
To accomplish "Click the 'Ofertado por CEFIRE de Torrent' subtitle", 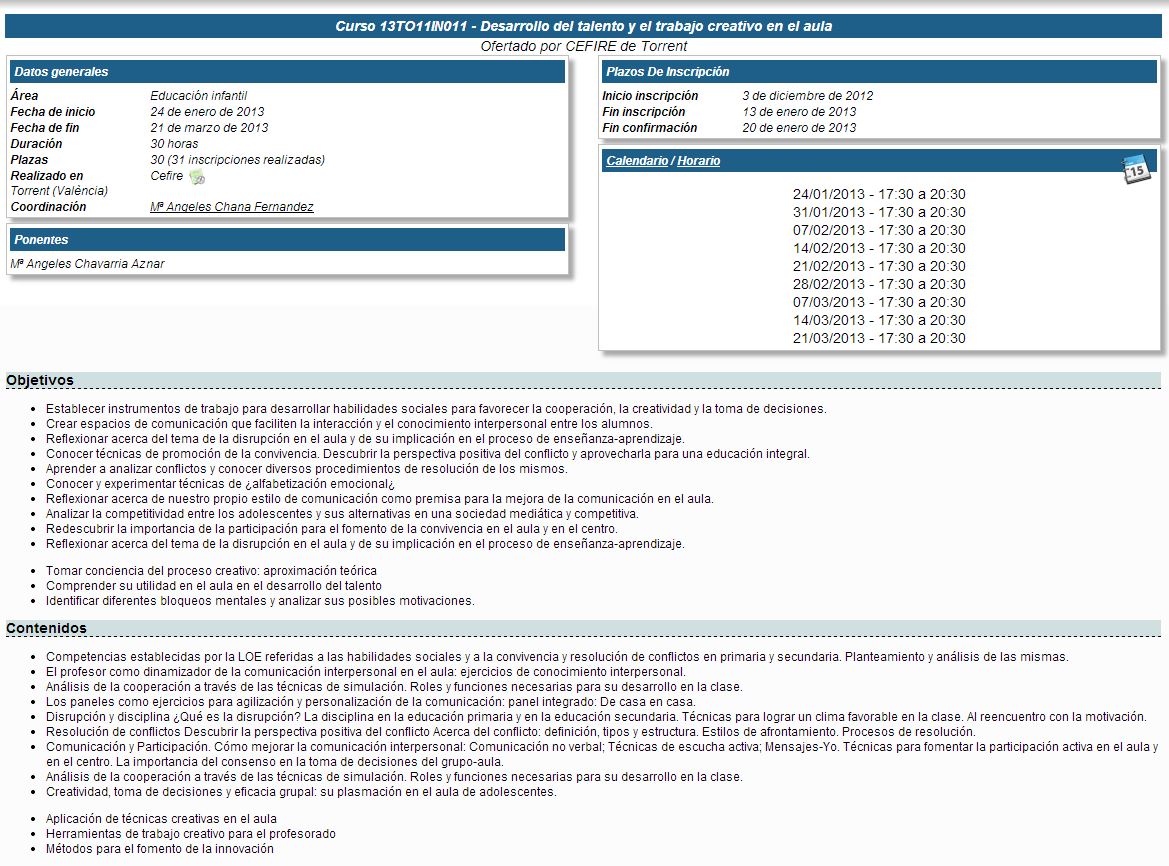I will pyautogui.click(x=583, y=46).
